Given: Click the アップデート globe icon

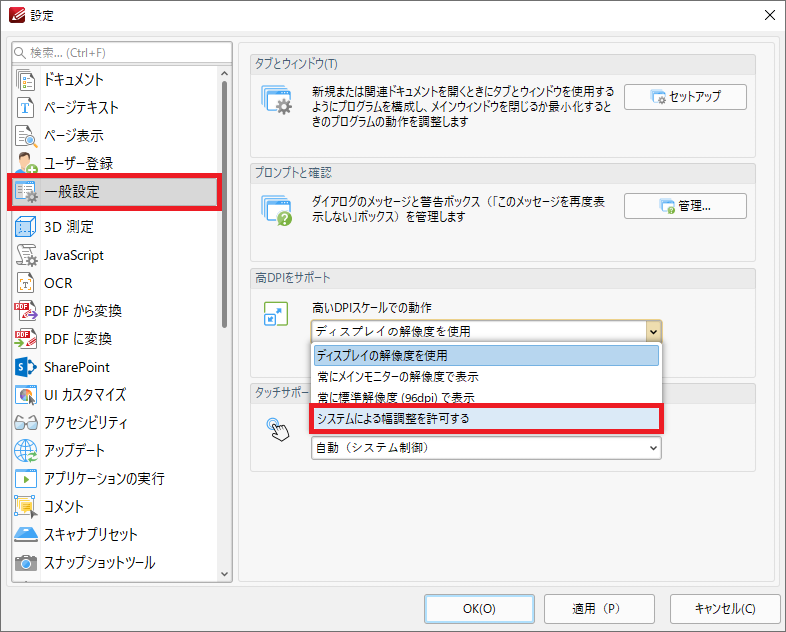Looking at the screenshot, I should (26, 451).
